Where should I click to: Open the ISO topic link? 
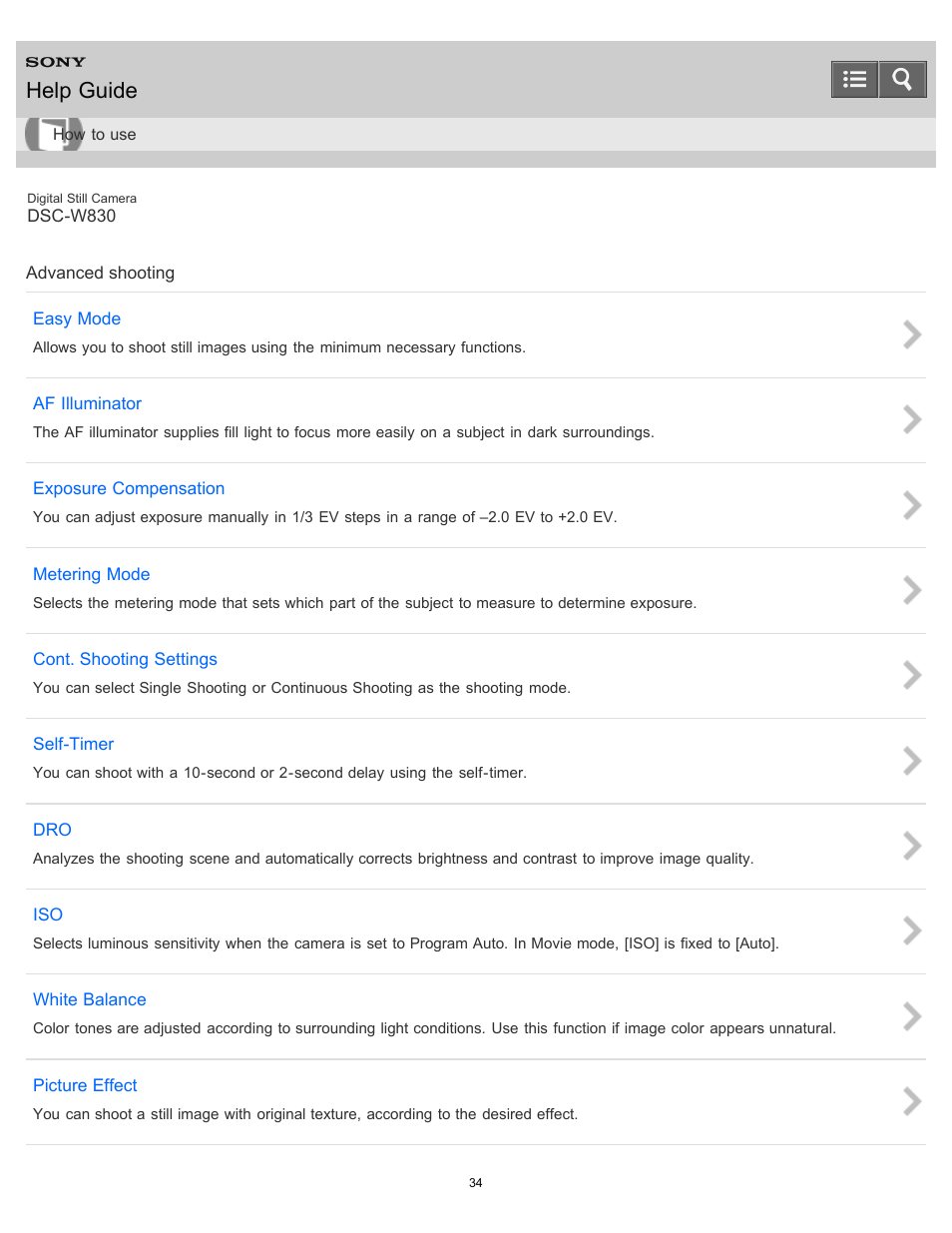coord(48,915)
